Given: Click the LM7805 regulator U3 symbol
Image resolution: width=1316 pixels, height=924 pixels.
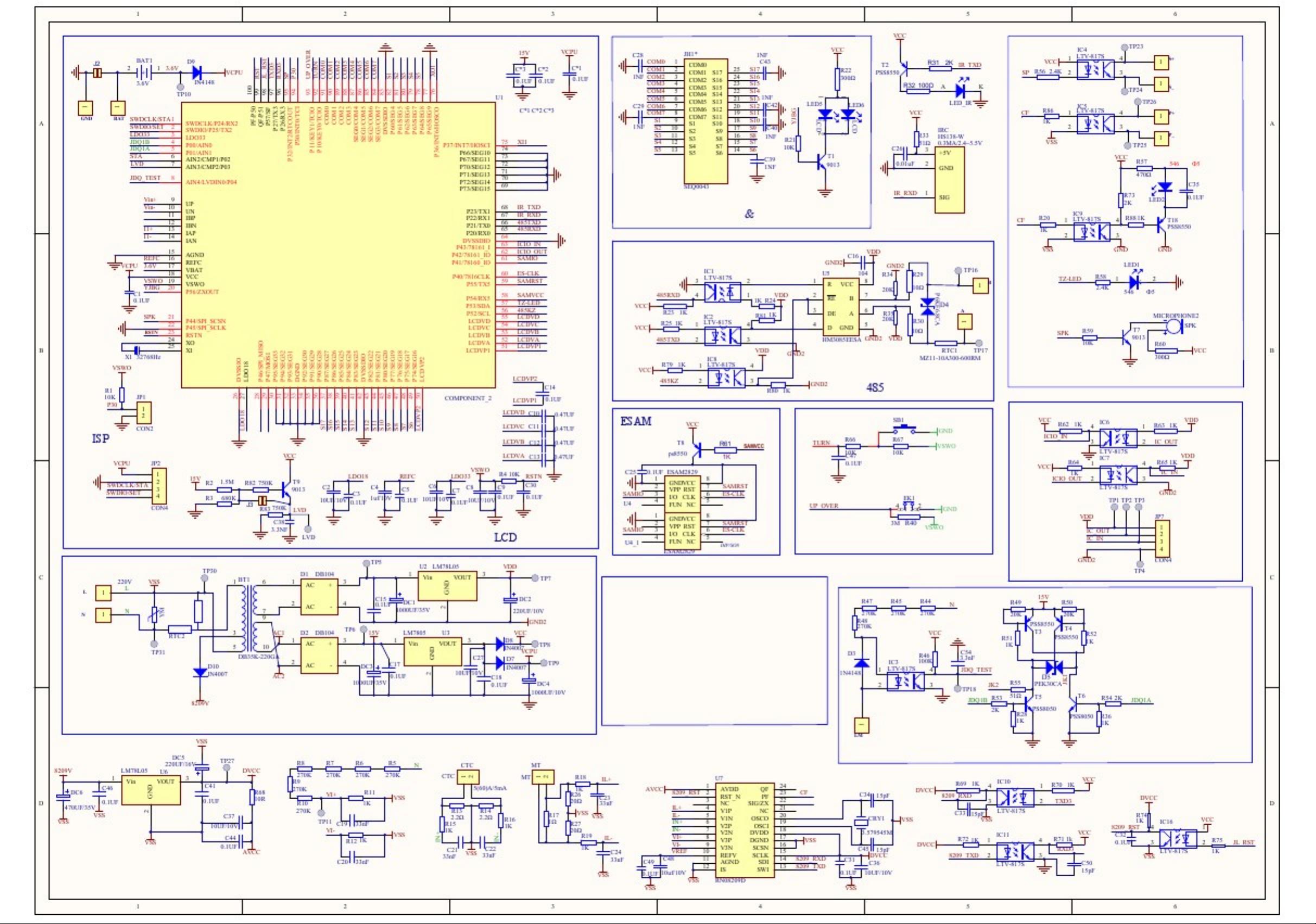Looking at the screenshot, I should 432,651.
